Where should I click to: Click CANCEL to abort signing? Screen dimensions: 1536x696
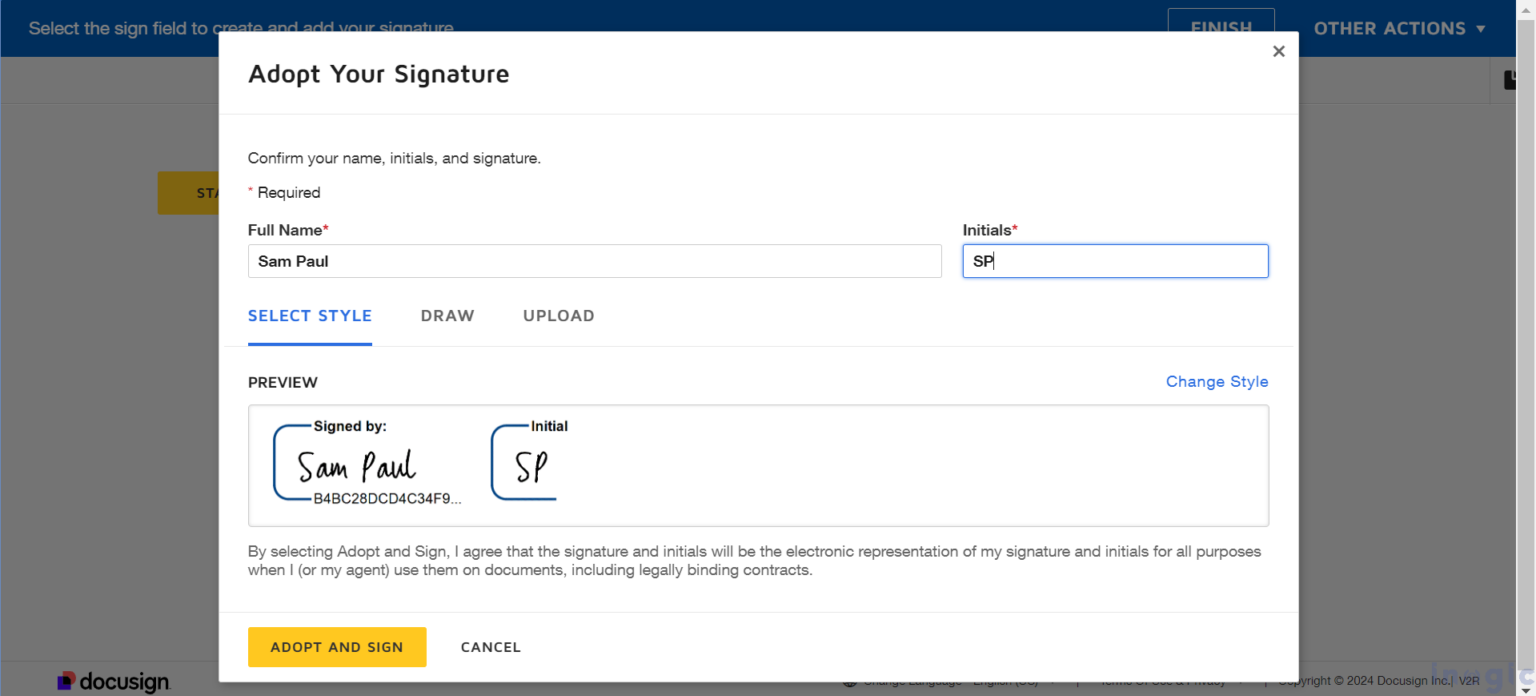coord(490,647)
